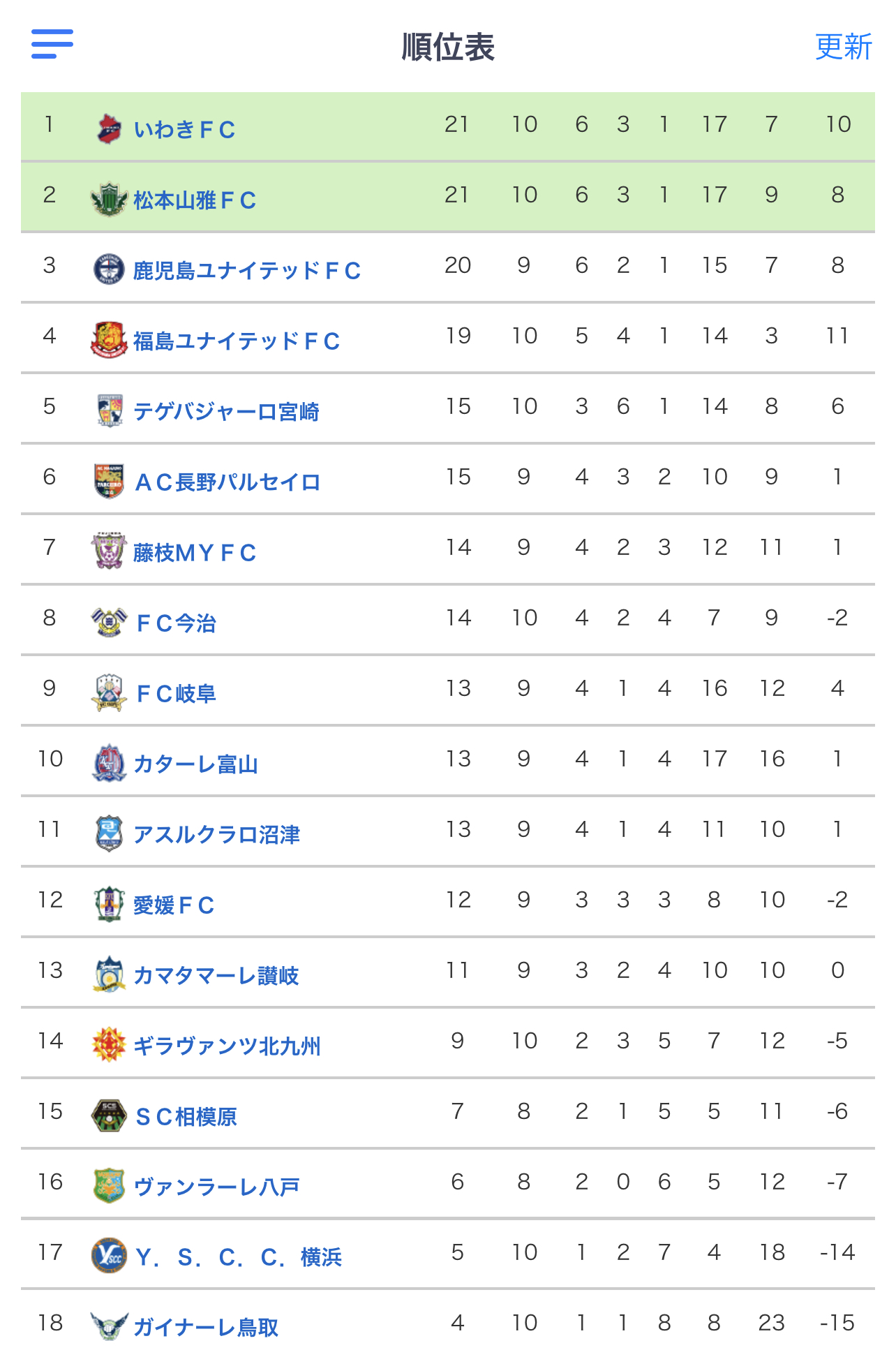Viewport: 896px width, 1357px height.
Task: Click the 藤枝MYFC crest icon
Action: coord(109,551)
